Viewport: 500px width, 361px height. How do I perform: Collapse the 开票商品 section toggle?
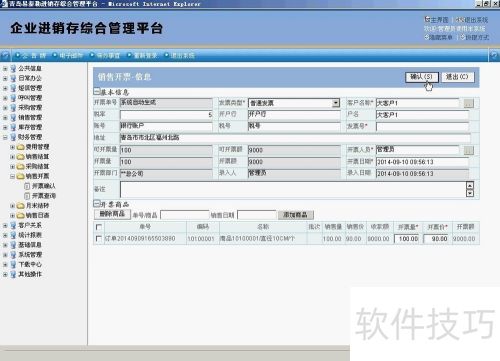[x=97, y=203]
